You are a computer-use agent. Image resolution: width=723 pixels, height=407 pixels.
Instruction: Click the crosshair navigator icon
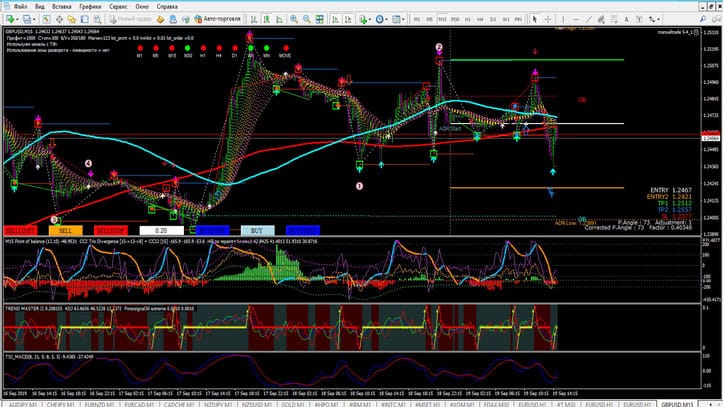[60, 19]
